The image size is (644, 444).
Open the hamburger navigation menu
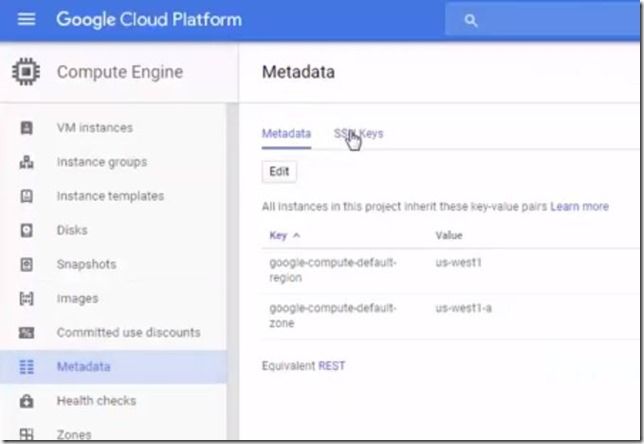pyautogui.click(x=27, y=20)
